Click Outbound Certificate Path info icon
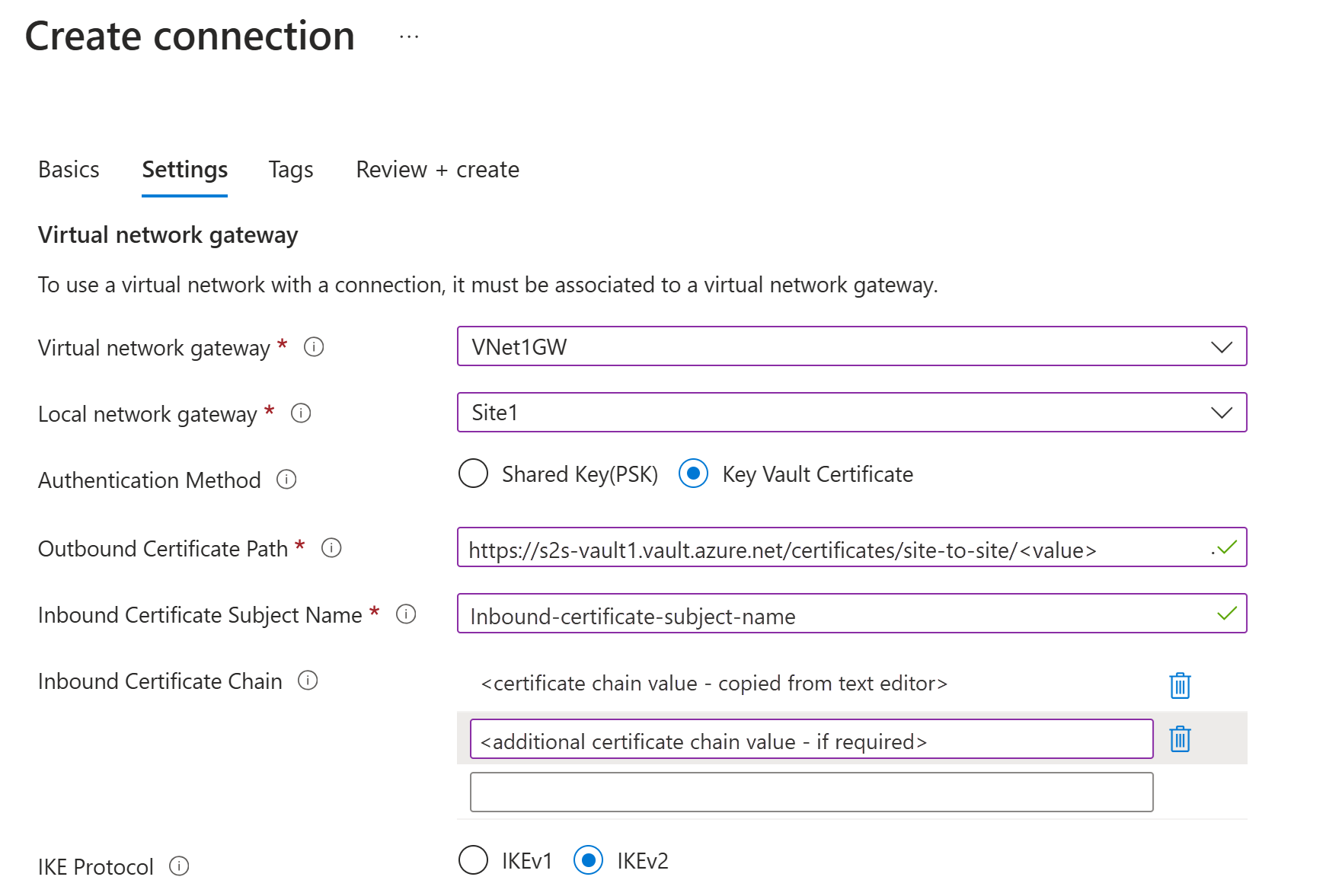Image resolution: width=1329 pixels, height=896 pixels. tap(331, 548)
